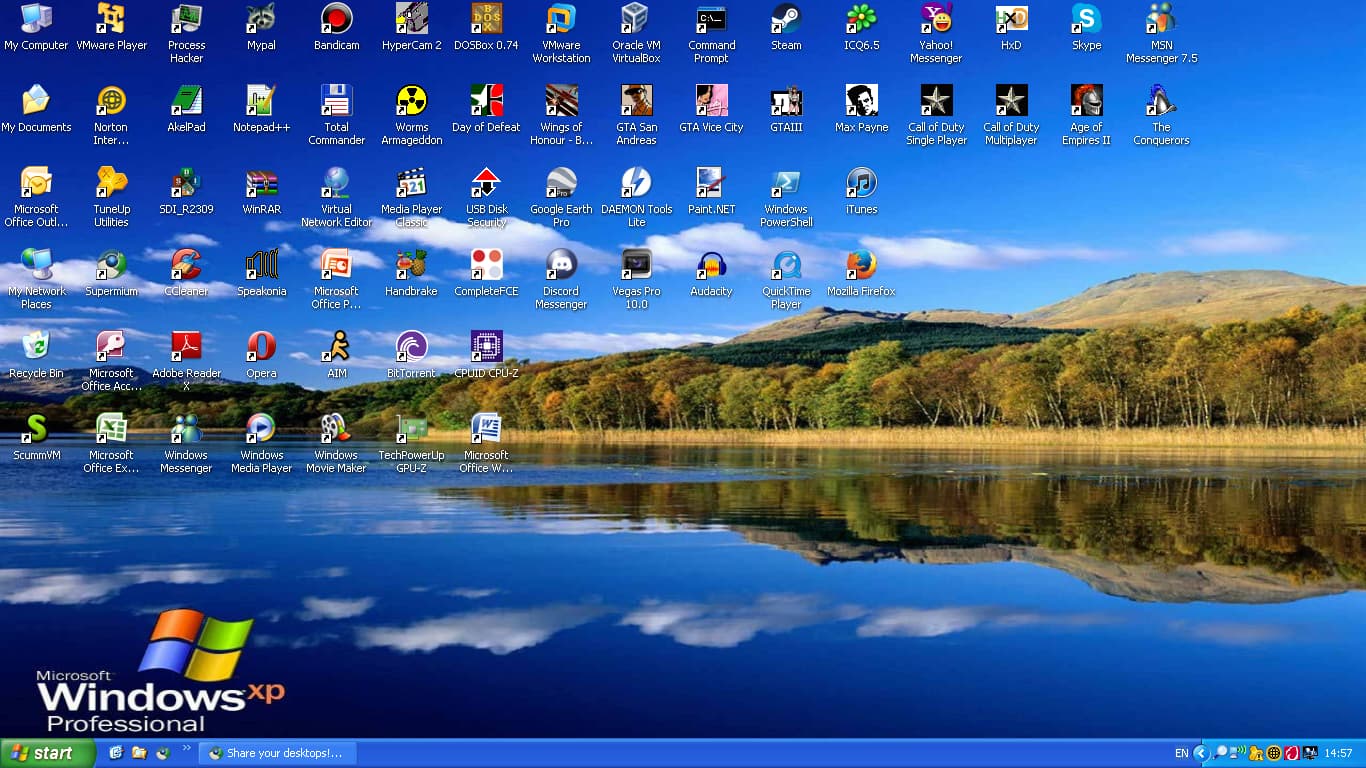Click the Audacity headphones icon
This screenshot has width=1366, height=768.
click(x=711, y=266)
